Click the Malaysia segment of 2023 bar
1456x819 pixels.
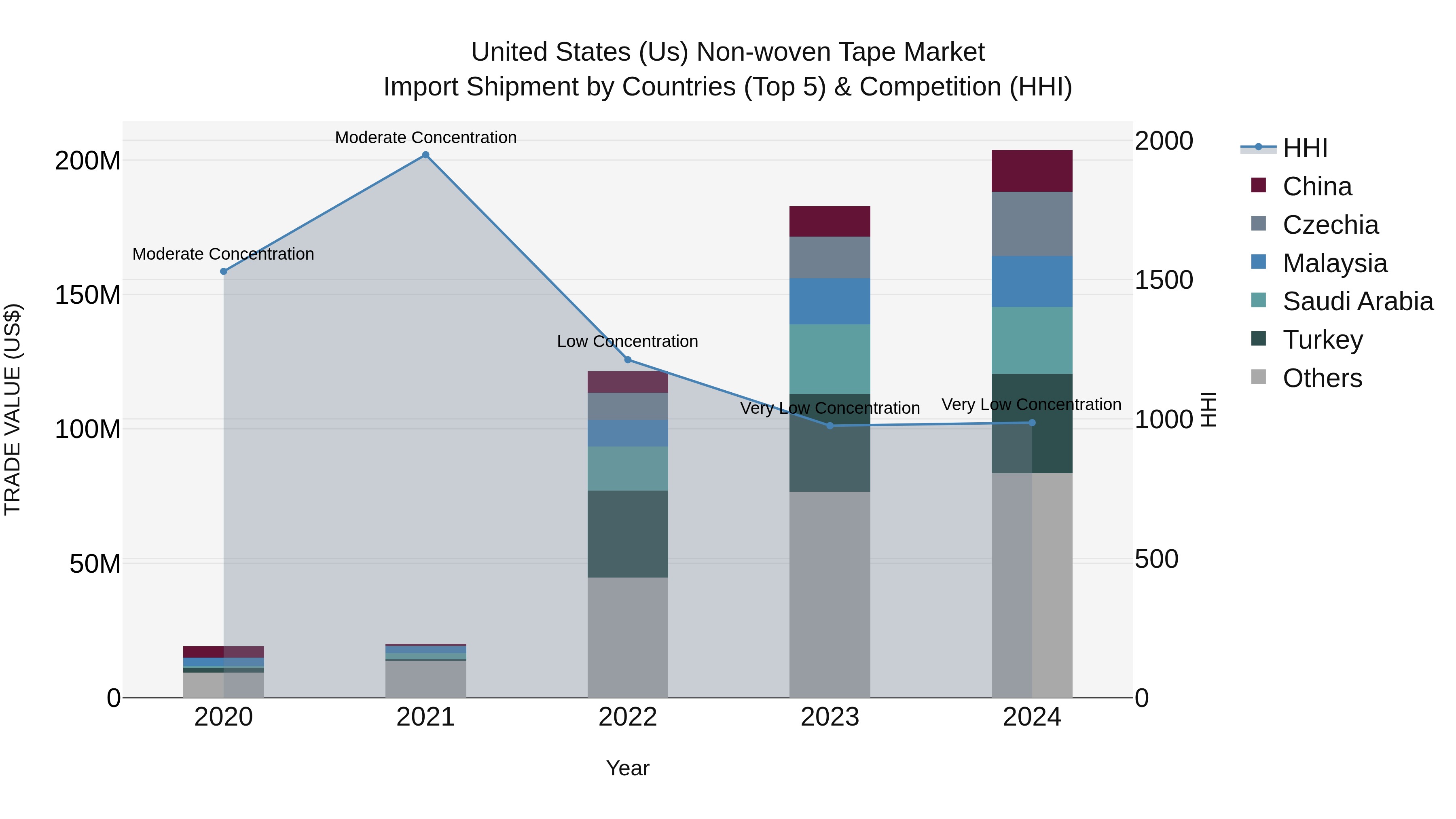click(830, 302)
